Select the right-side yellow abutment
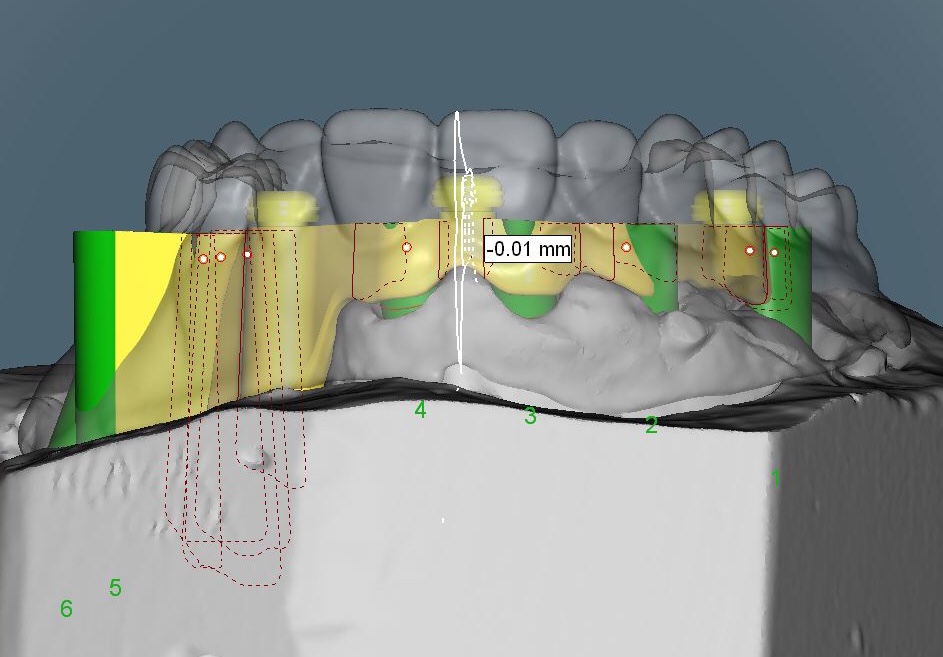 click(727, 208)
